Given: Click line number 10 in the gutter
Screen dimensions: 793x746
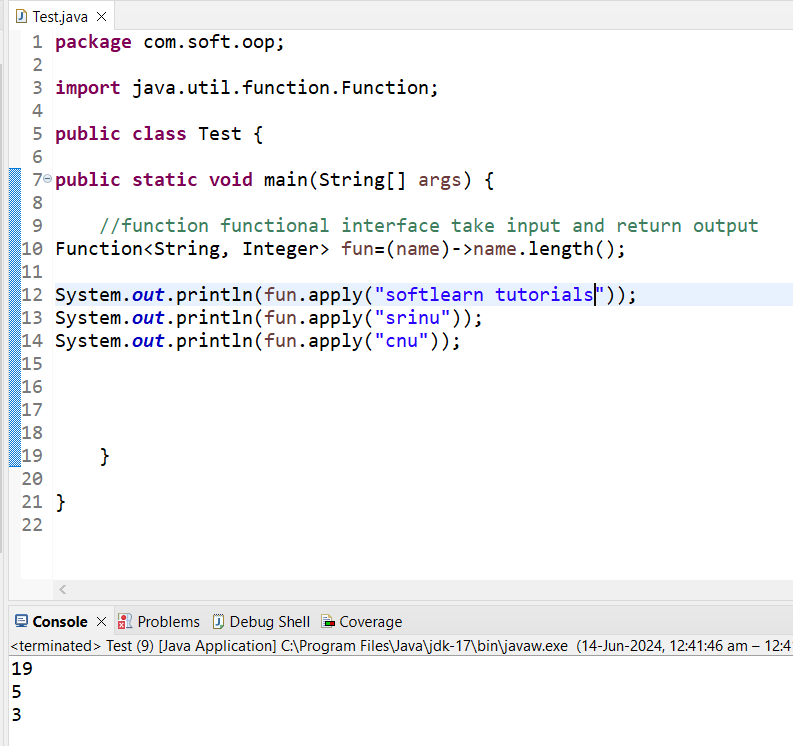Looking at the screenshot, I should point(31,249).
